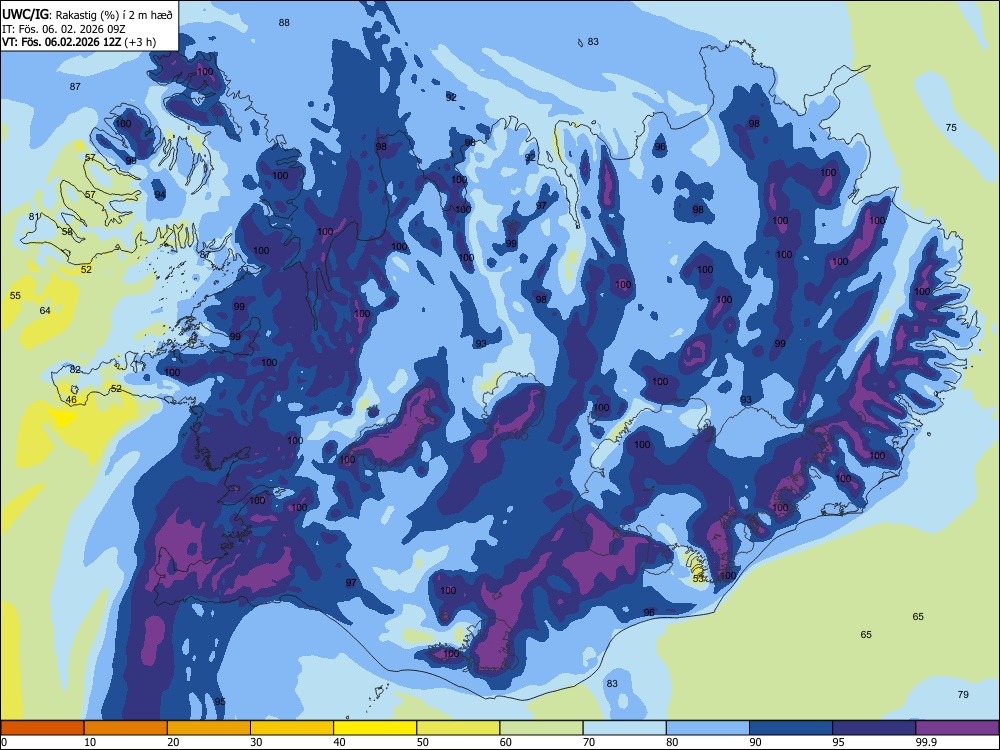Click the title 'UWC/IG: Rakastig (%) í 2 m hæð'
This screenshot has width=1000, height=750.
pyautogui.click(x=87, y=15)
